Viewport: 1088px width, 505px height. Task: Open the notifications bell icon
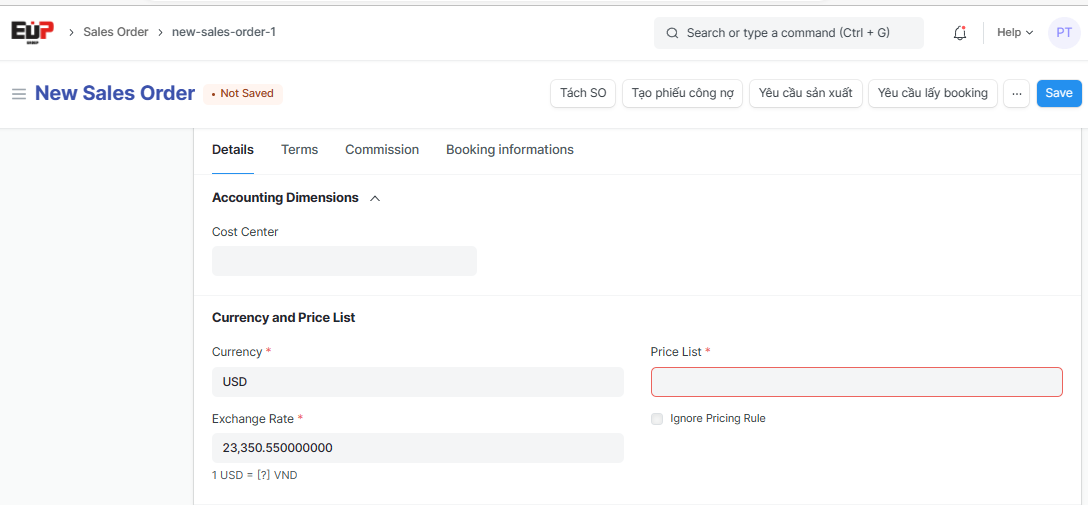point(960,33)
